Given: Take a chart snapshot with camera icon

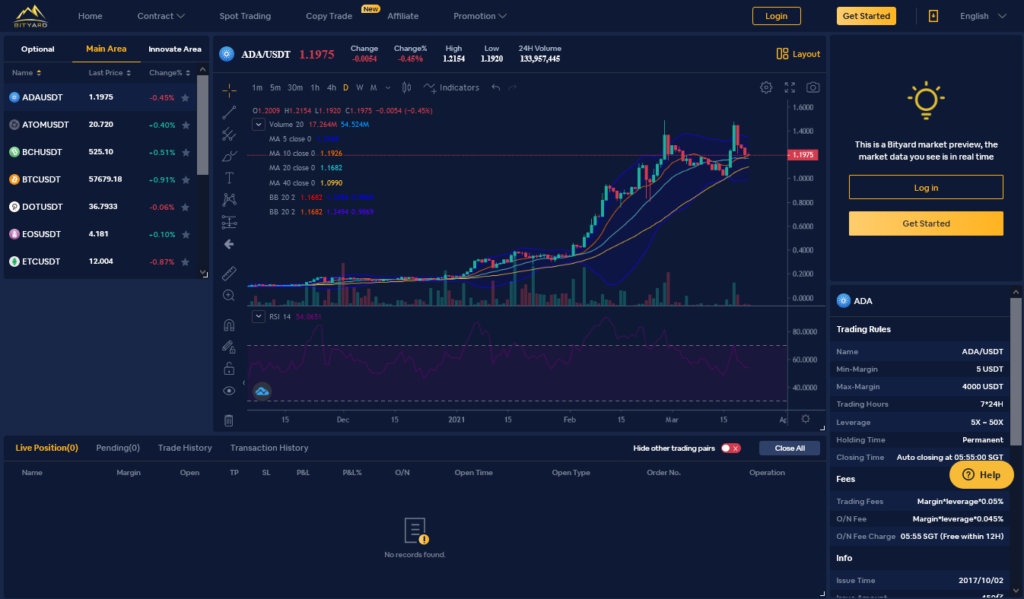Looking at the screenshot, I should (812, 88).
